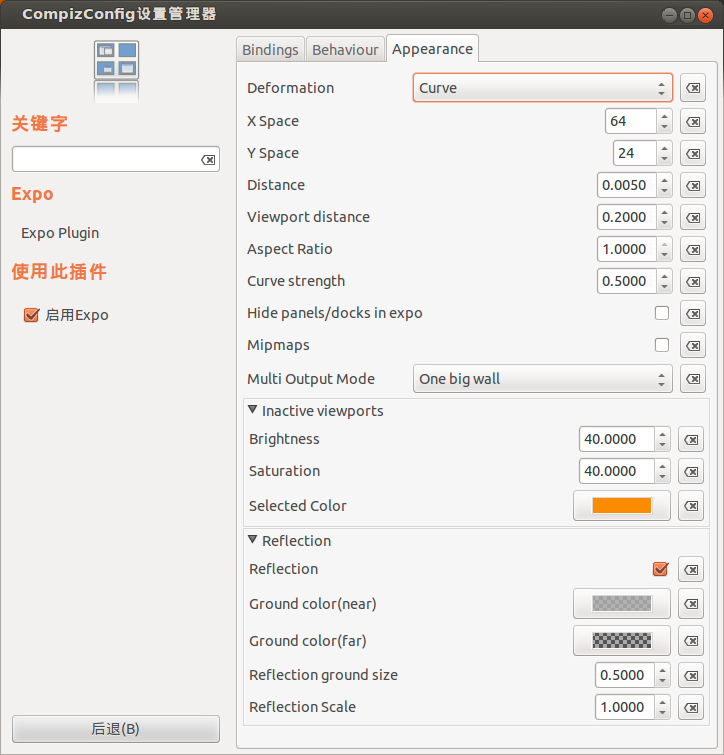The image size is (724, 755).
Task: Open Ground color(near) swatch picker
Action: tap(621, 603)
